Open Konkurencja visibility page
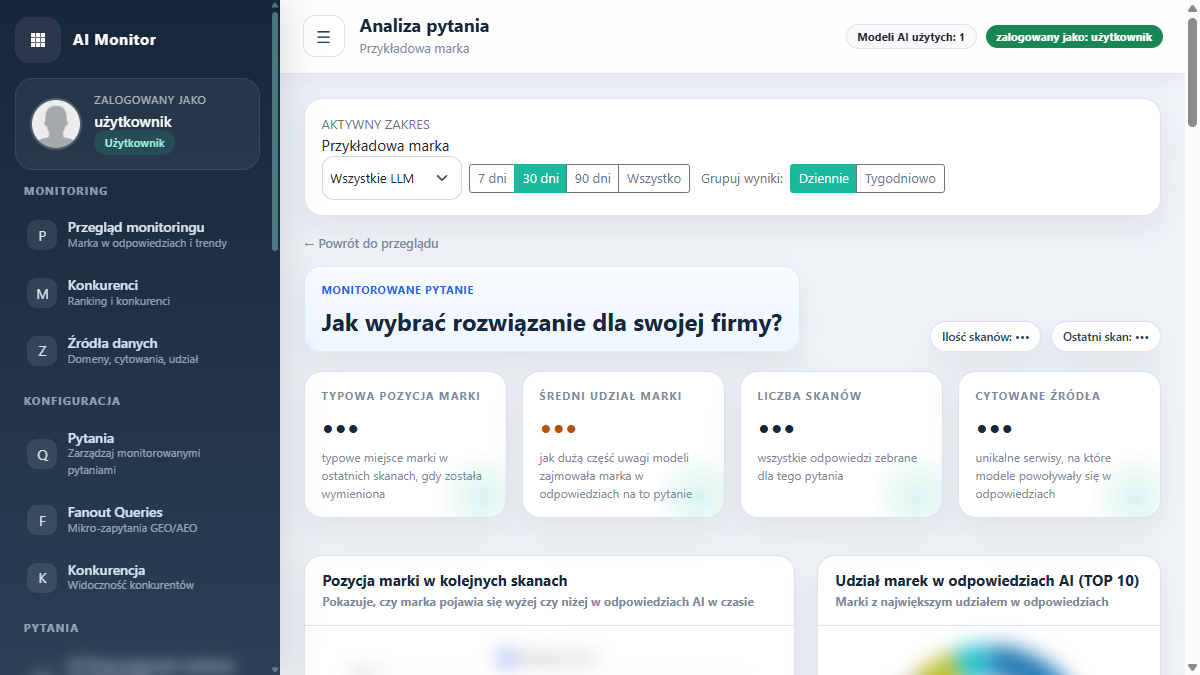 click(140, 577)
